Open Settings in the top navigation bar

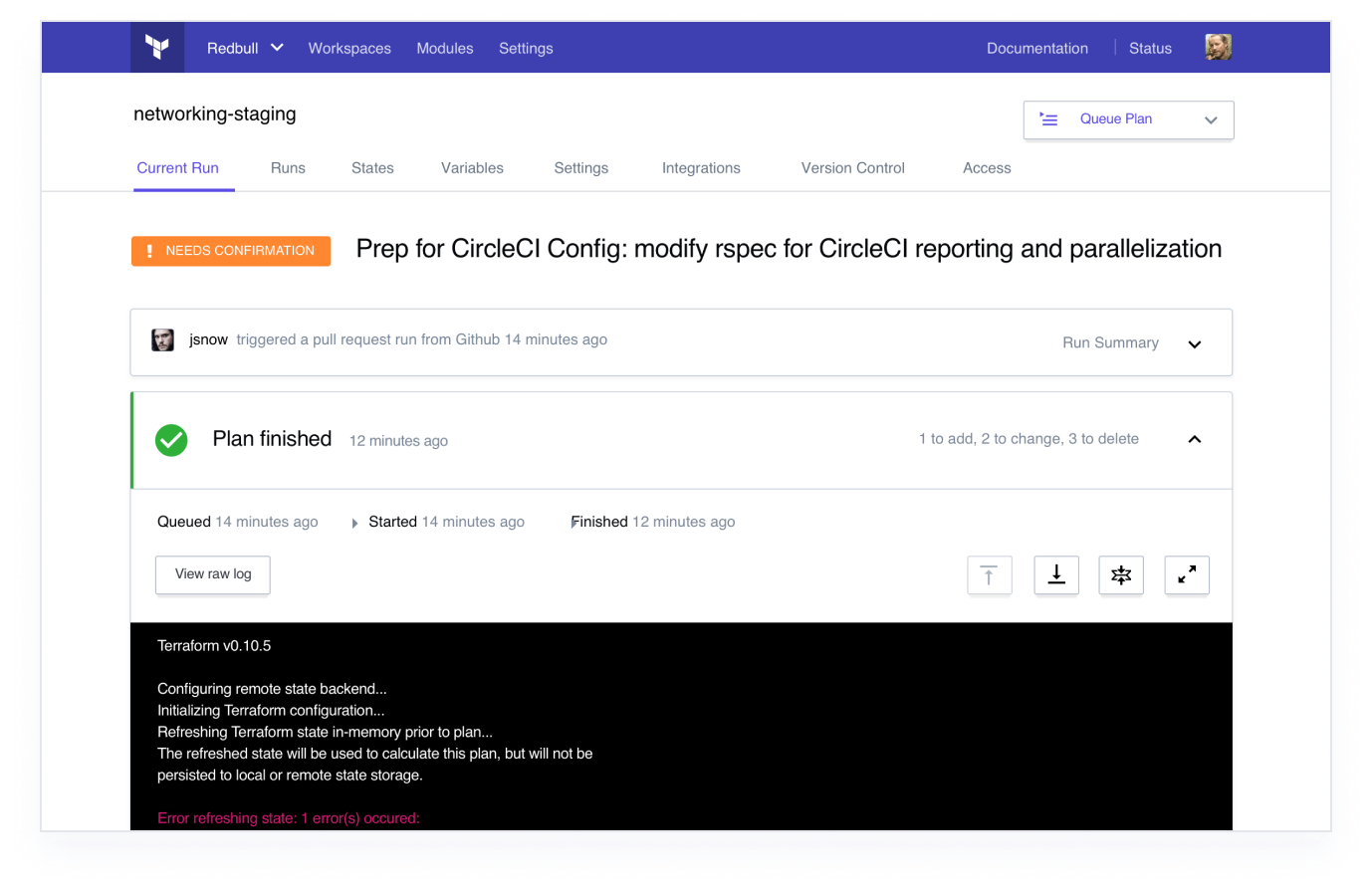526,48
